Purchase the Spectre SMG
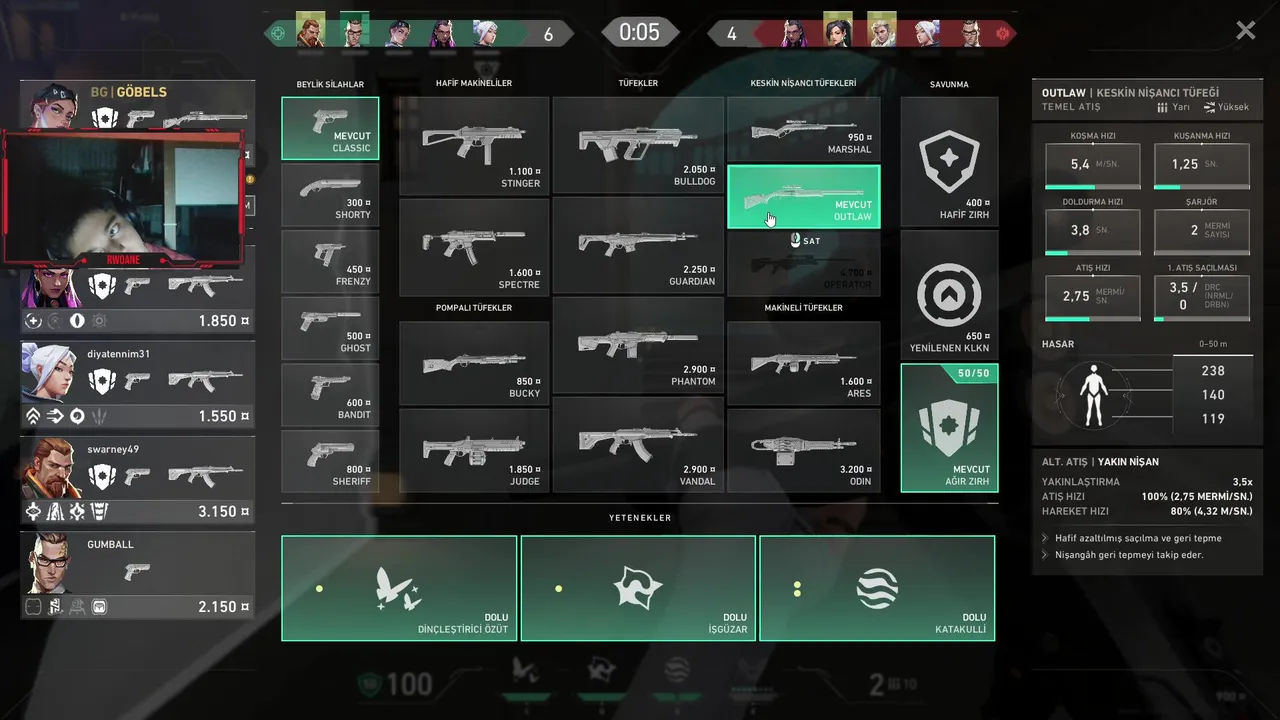1280x720 pixels. [474, 246]
